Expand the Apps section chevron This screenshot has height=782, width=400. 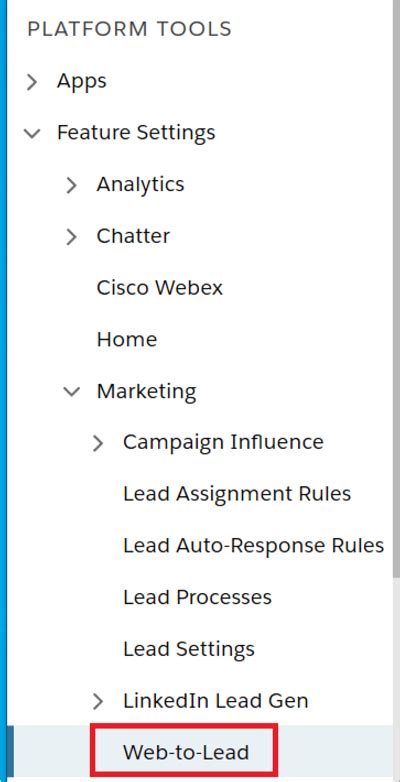(x=32, y=82)
